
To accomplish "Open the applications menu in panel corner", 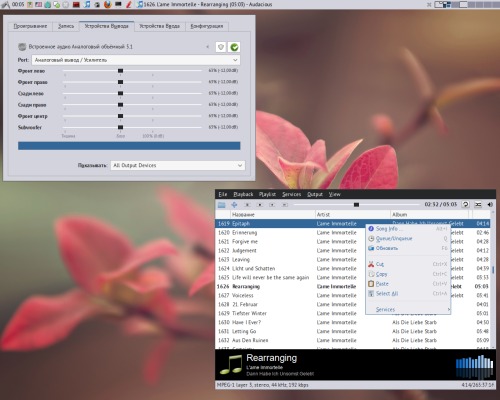I will (x=5, y=4).
